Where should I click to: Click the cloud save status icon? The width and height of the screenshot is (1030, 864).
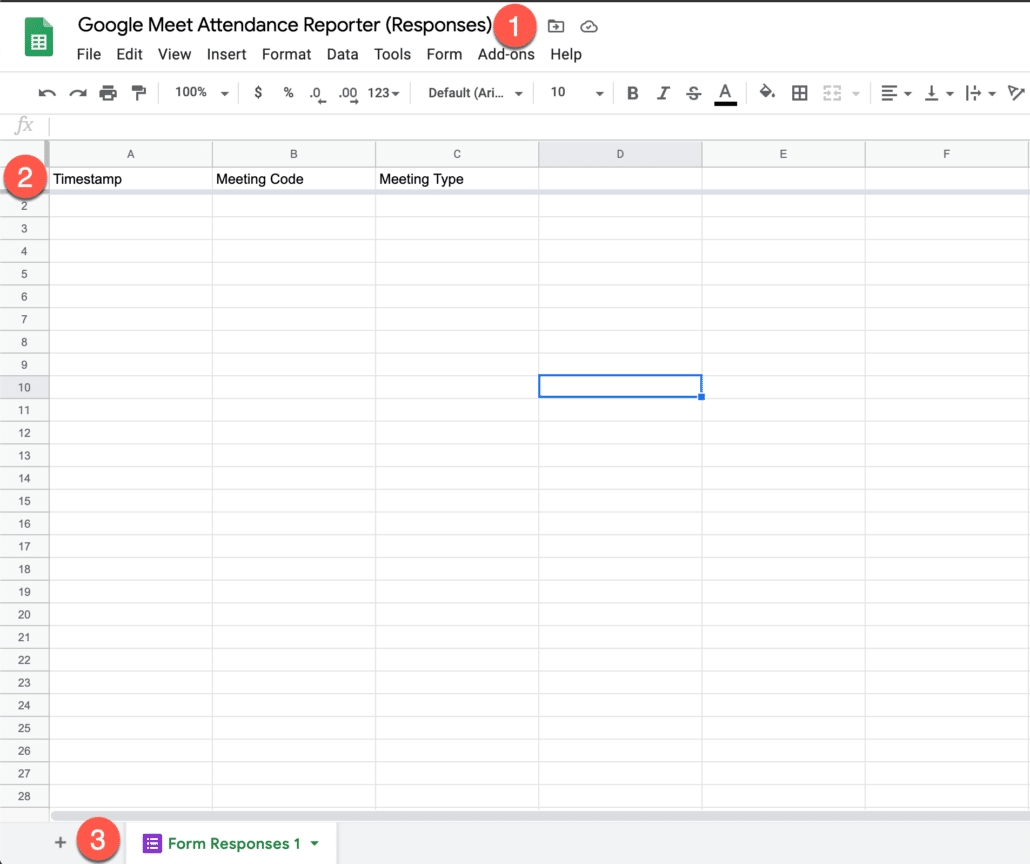(589, 26)
